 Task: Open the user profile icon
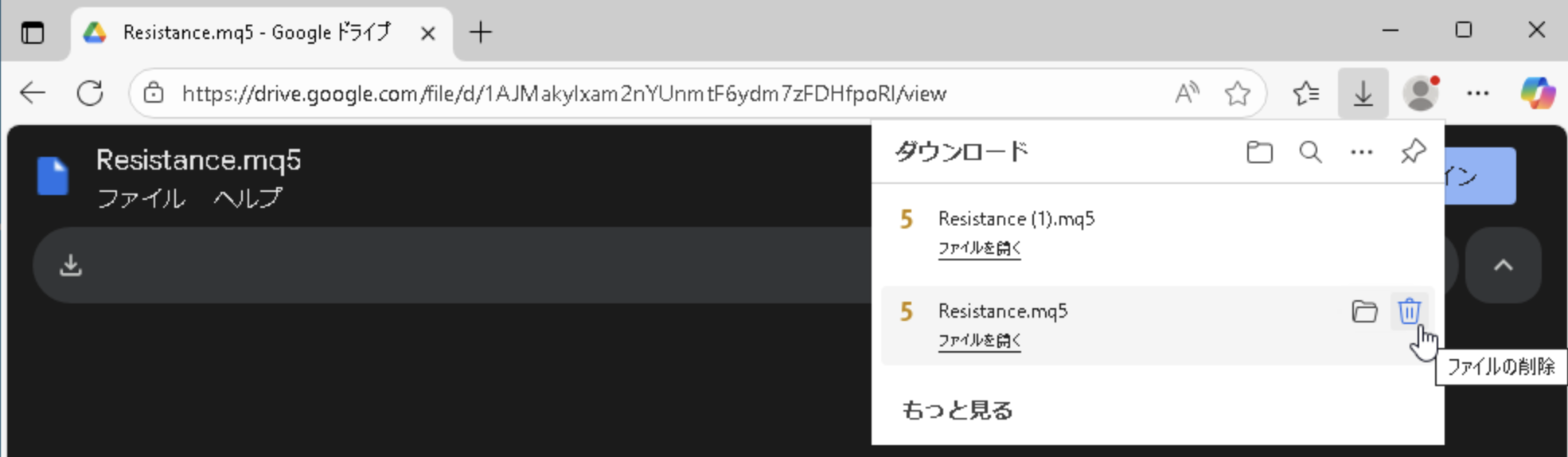click(x=1421, y=94)
